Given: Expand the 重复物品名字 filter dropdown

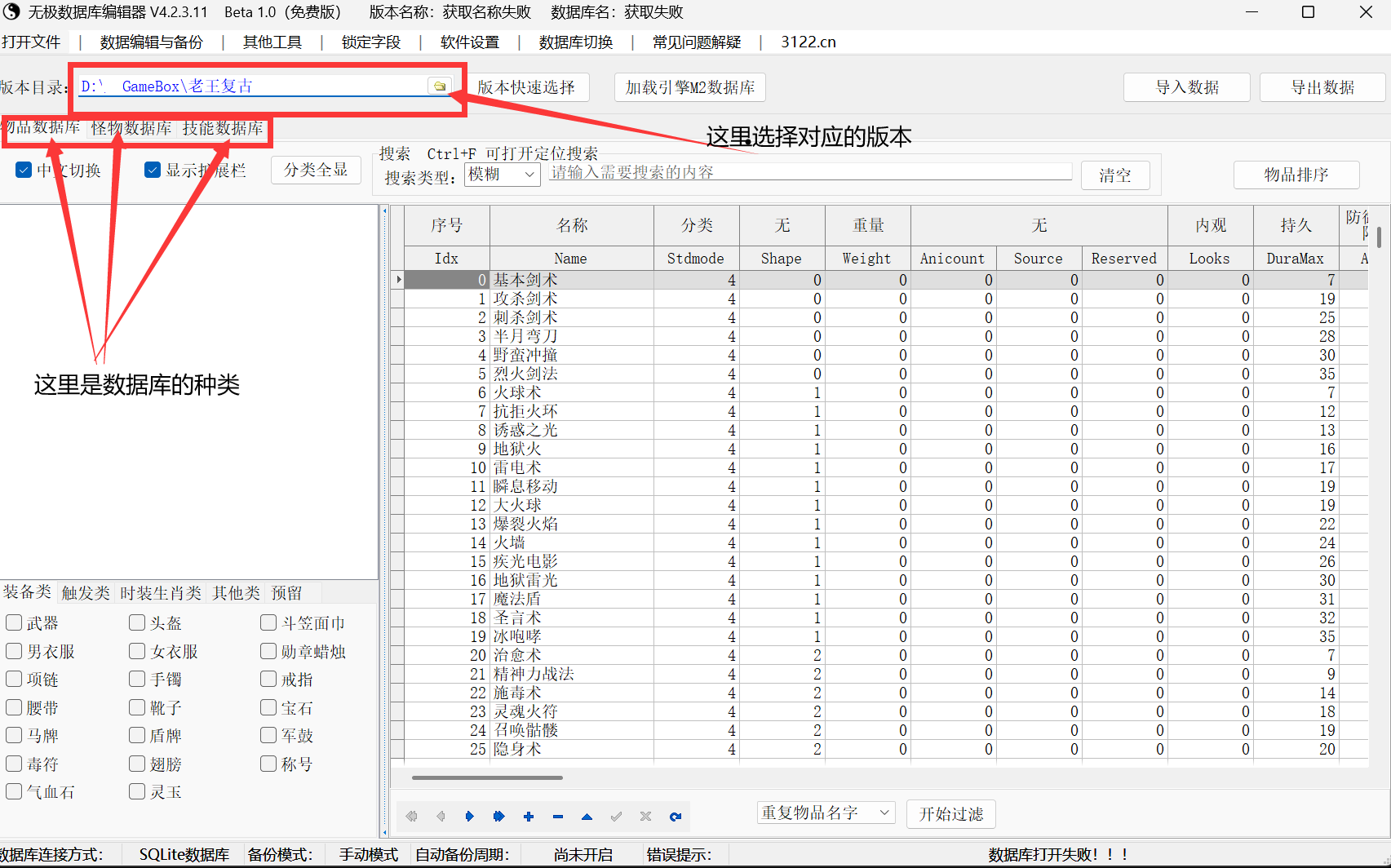Looking at the screenshot, I should [x=826, y=813].
